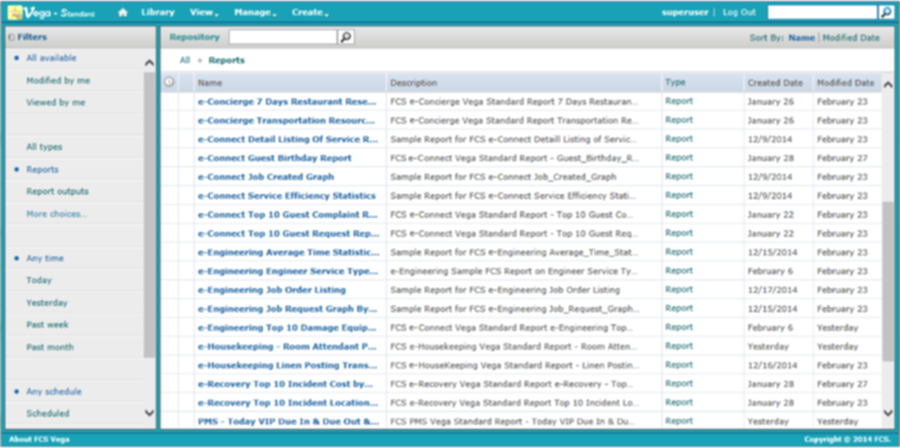Open e-Concierge Transportation Resource report
This screenshot has height=448, width=900.
[286, 121]
